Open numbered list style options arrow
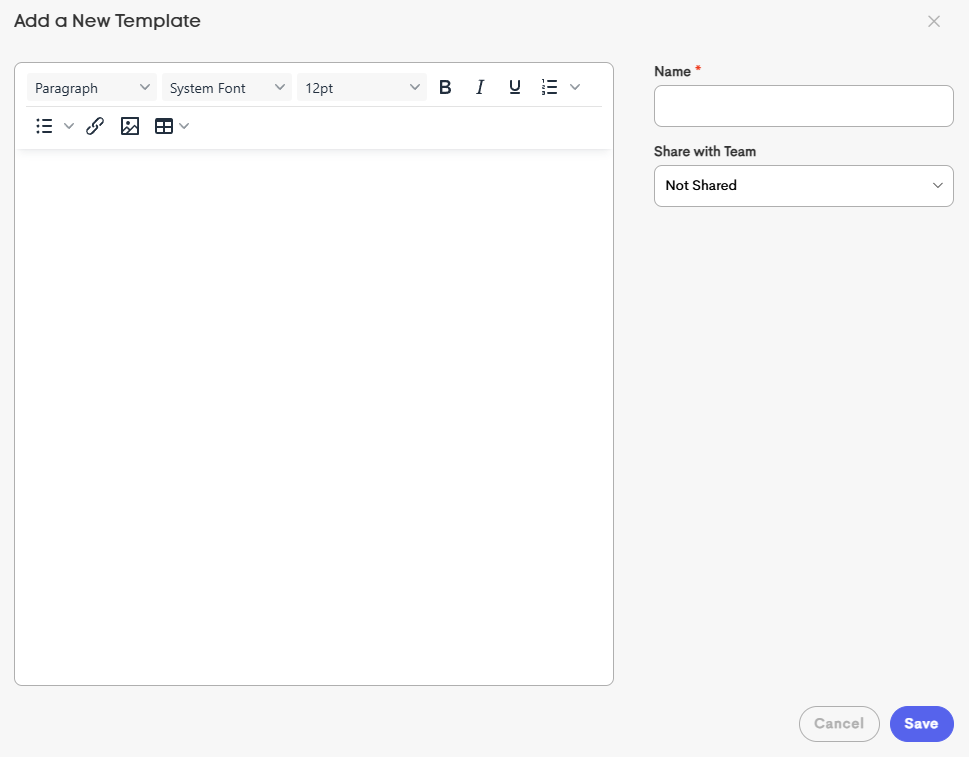 click(x=575, y=87)
